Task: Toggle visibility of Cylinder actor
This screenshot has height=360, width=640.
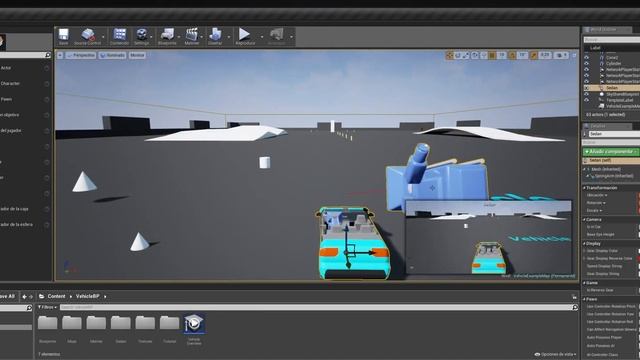Action: click(587, 63)
